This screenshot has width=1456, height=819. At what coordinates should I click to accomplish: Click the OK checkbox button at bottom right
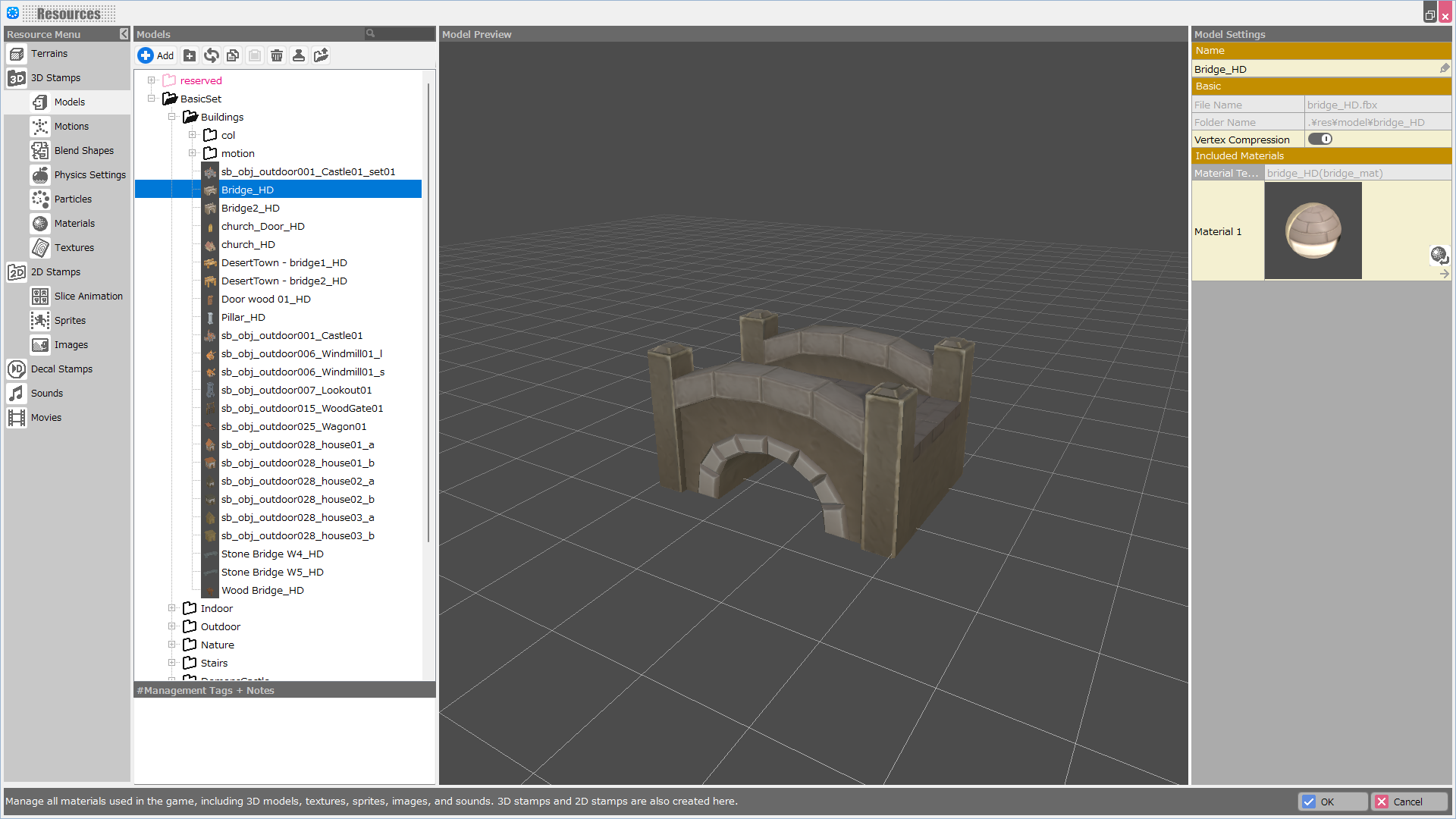(1332, 801)
